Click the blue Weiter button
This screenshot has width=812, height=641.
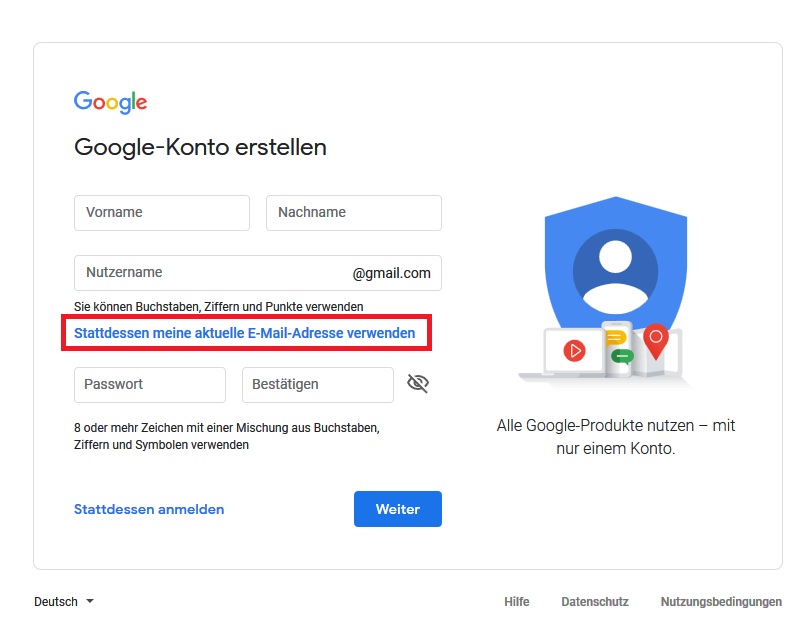(398, 509)
